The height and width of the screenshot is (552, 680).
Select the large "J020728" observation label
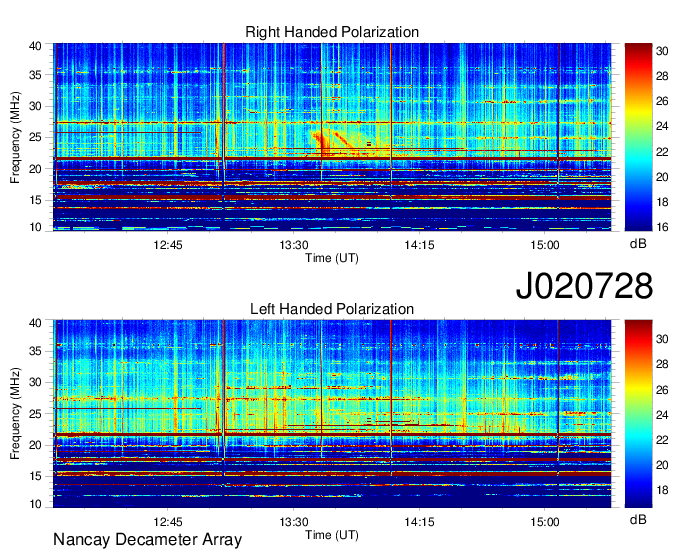coord(584,285)
